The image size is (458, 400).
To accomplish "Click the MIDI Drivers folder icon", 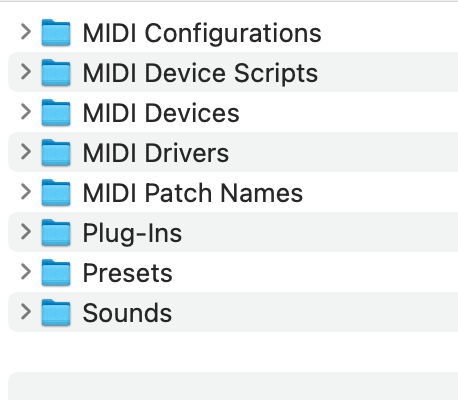I will 56,152.
